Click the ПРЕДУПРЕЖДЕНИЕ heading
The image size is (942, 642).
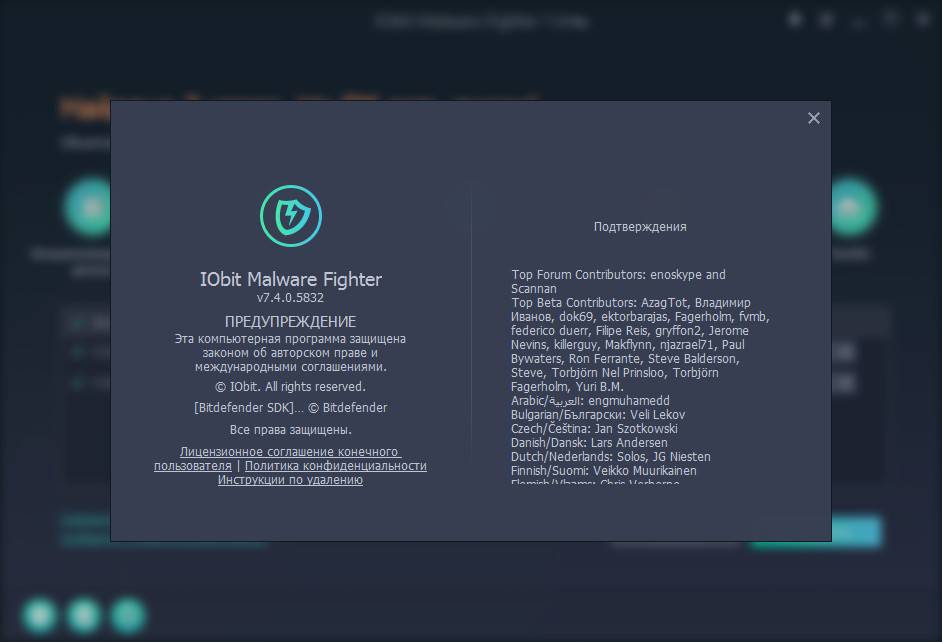(x=290, y=321)
